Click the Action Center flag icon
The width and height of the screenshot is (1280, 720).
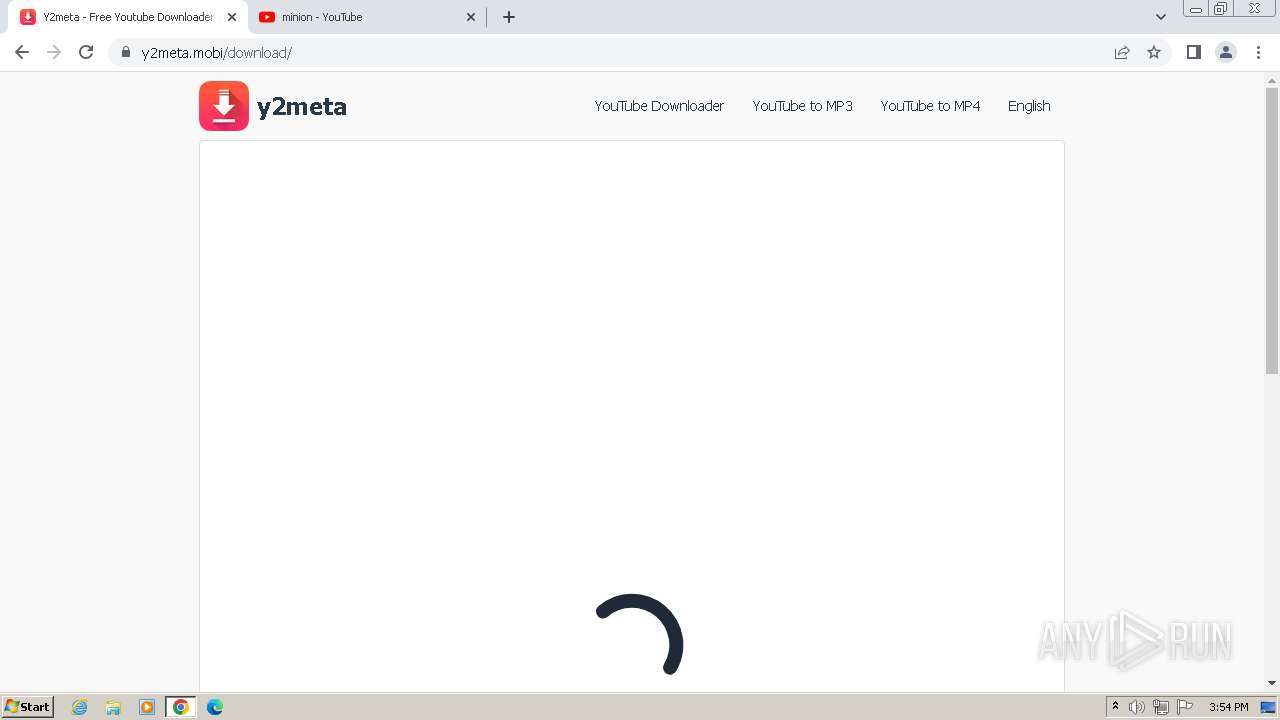pos(1185,707)
